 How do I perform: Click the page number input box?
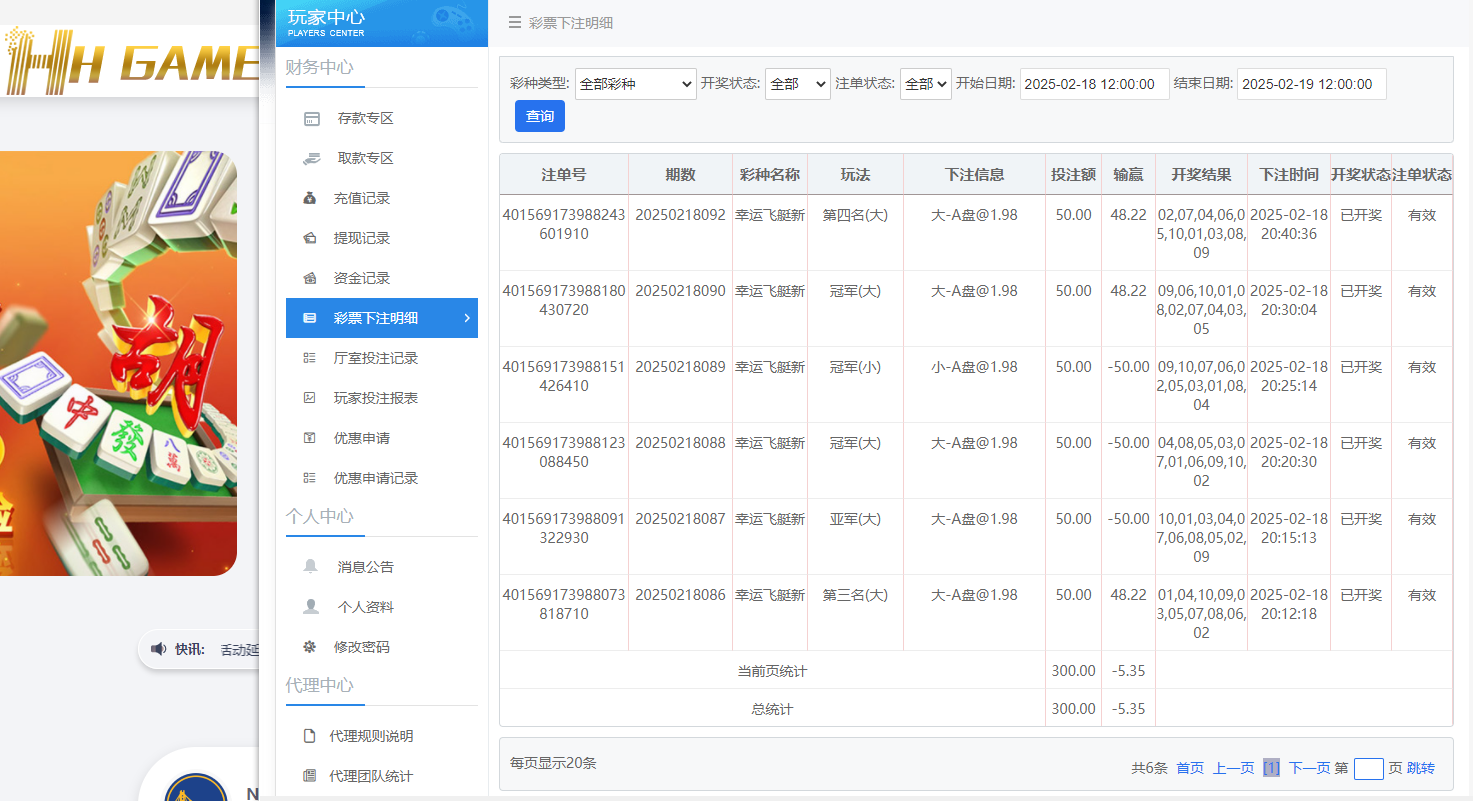pos(1368,768)
